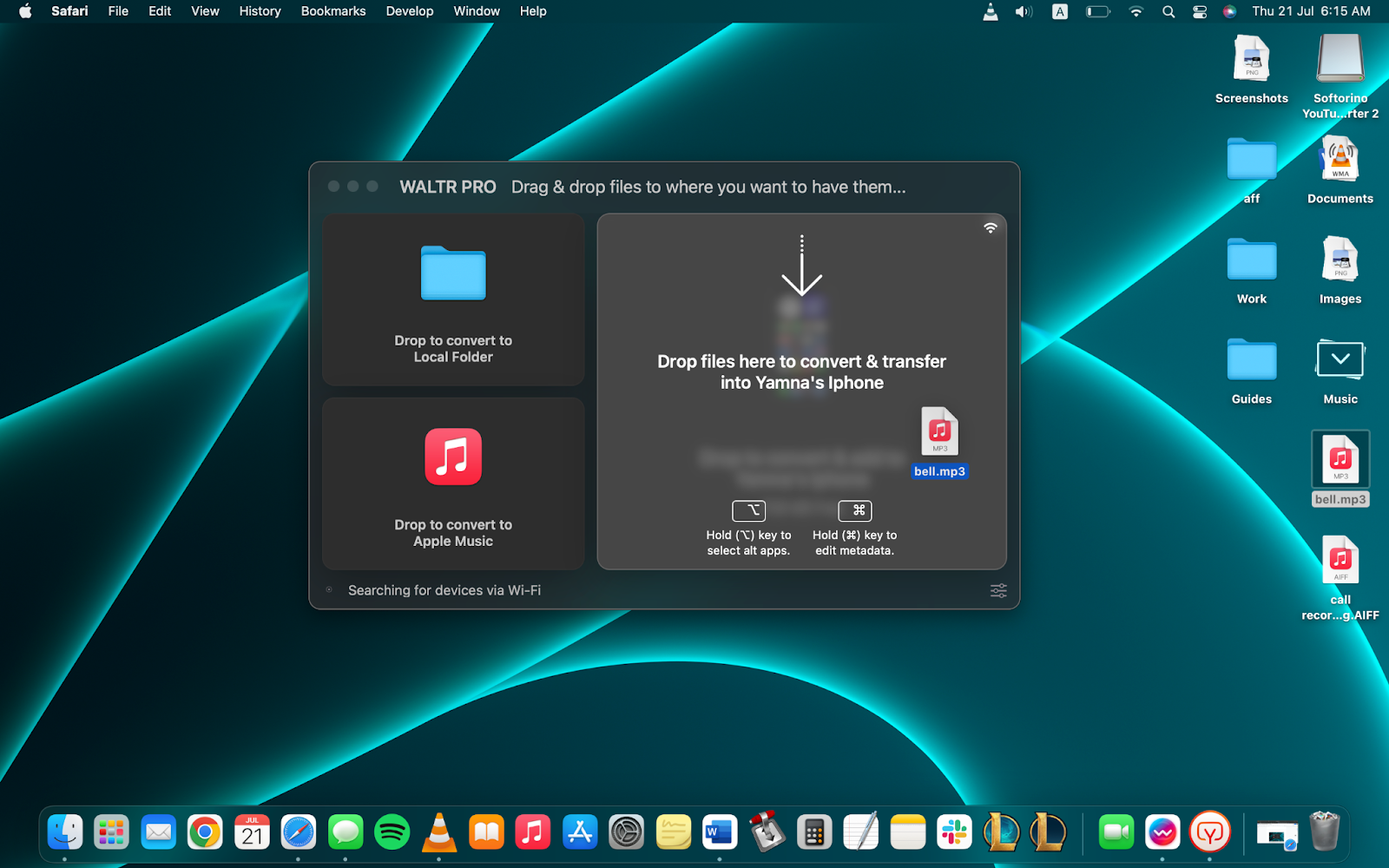Open Google Chrome from the Dock
The width and height of the screenshot is (1389, 868).
[205, 832]
